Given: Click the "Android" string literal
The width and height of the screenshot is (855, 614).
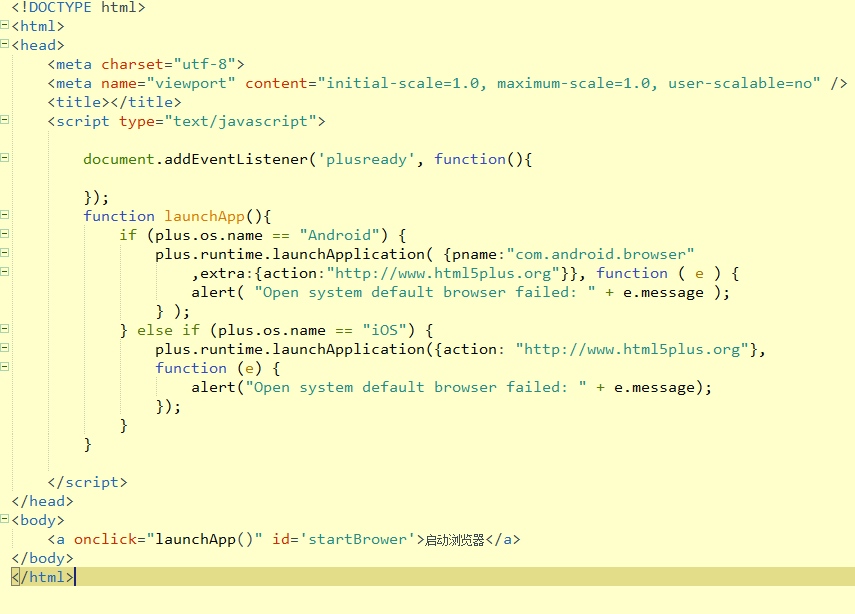Looking at the screenshot, I should coord(339,236).
